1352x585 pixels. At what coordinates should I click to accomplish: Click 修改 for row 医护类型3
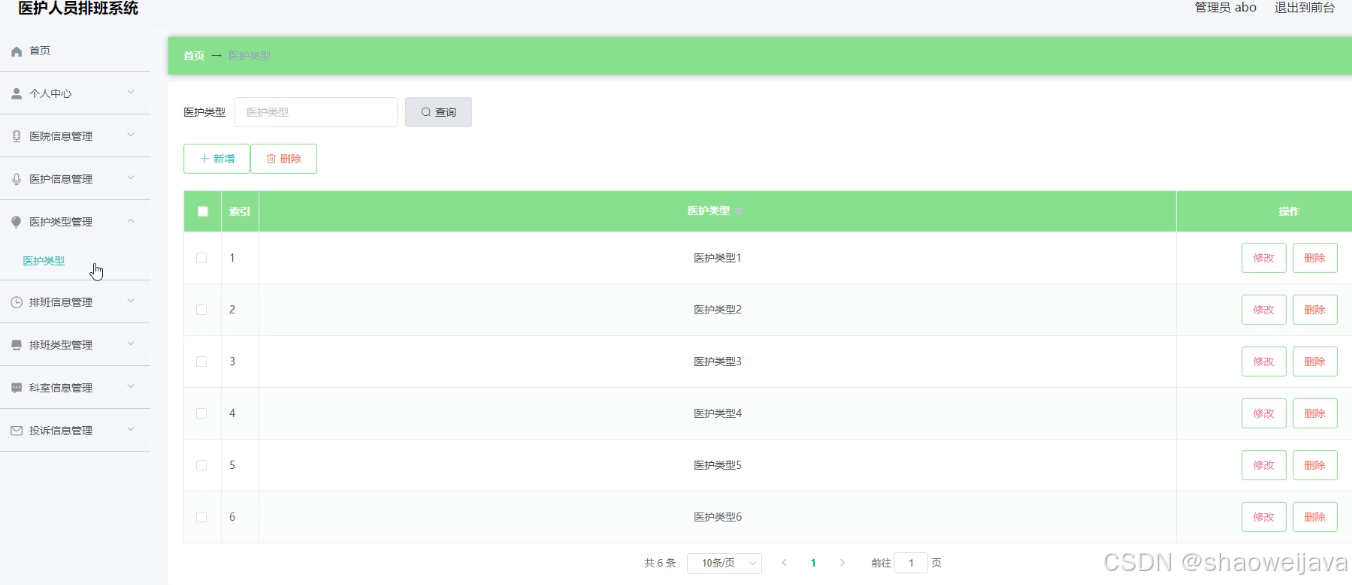pyautogui.click(x=1264, y=362)
